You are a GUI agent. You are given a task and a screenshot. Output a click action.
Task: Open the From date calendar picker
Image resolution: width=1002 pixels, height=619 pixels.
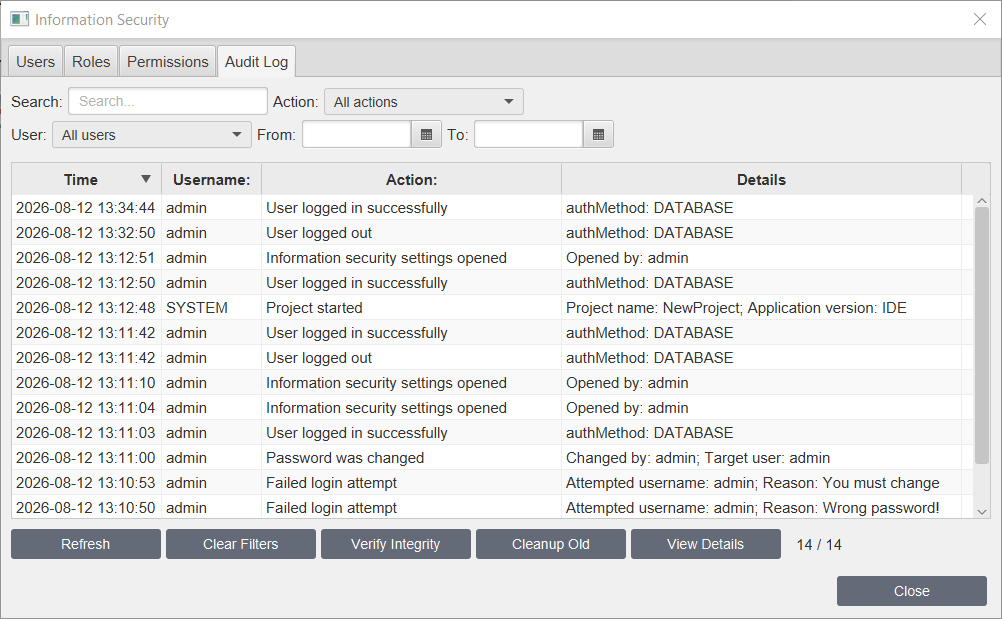pyautogui.click(x=426, y=135)
